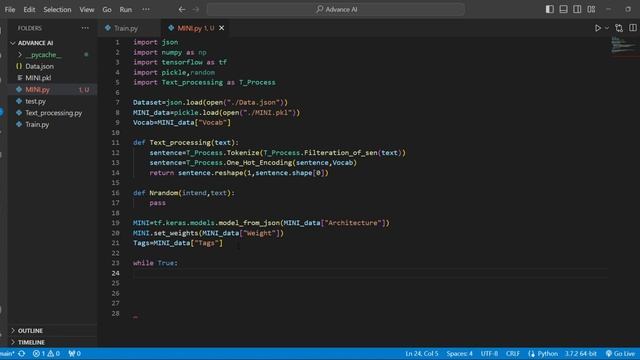
Task: Open the run options dropdown arrow
Action: tap(607, 28)
